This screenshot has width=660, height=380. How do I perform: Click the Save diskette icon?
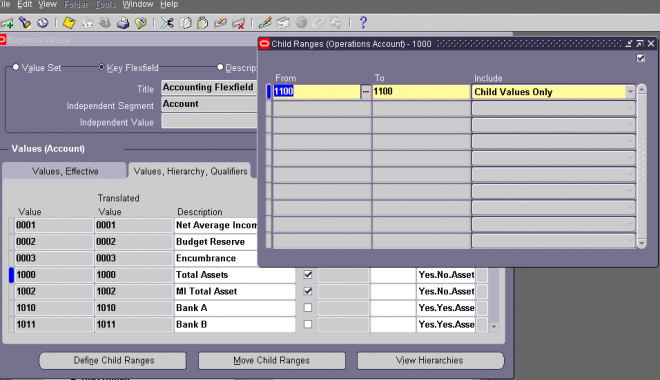point(69,23)
